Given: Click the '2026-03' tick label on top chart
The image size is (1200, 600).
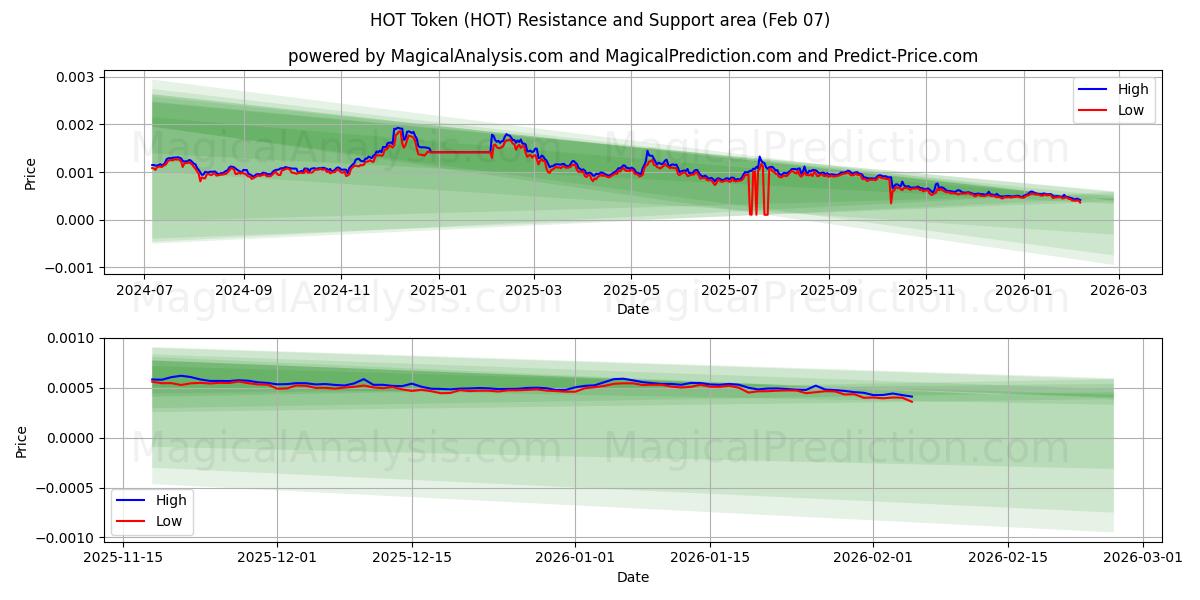Looking at the screenshot, I should (1119, 290).
